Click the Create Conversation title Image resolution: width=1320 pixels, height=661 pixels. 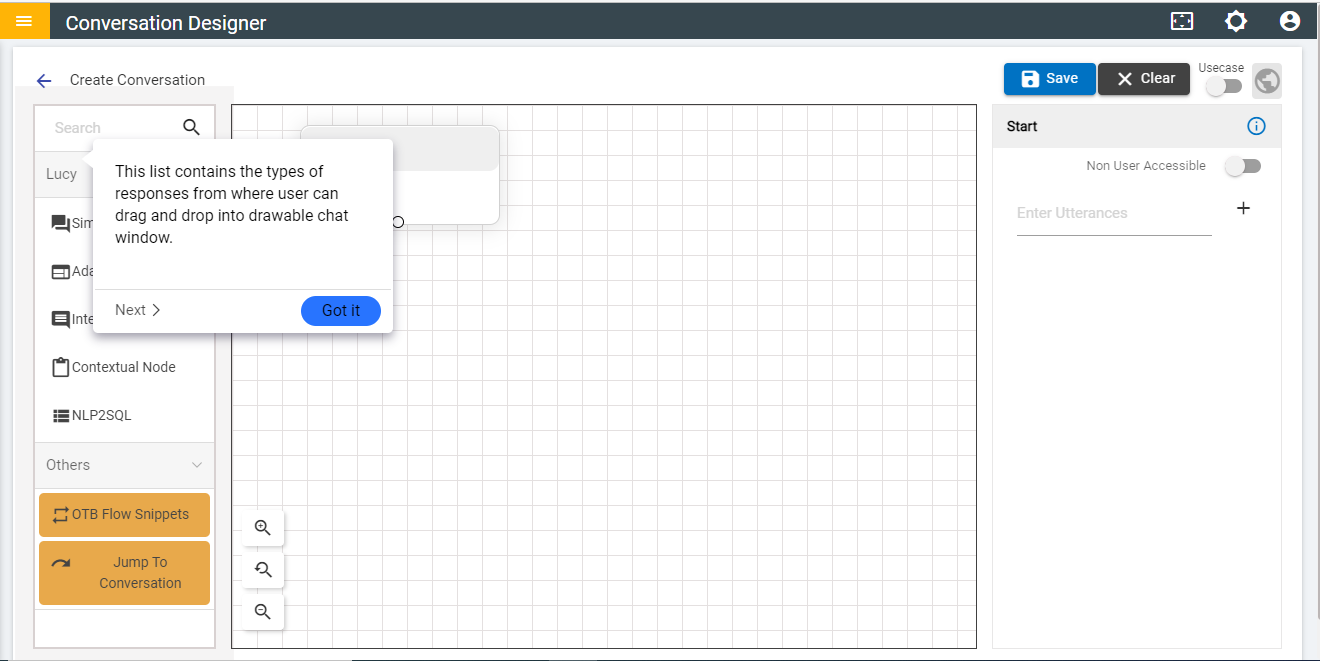coord(137,80)
